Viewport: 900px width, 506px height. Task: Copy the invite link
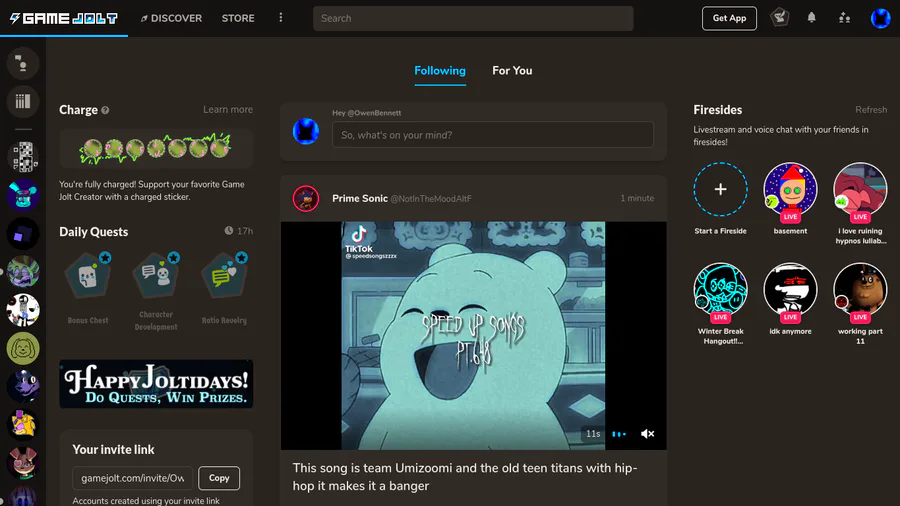click(x=219, y=478)
